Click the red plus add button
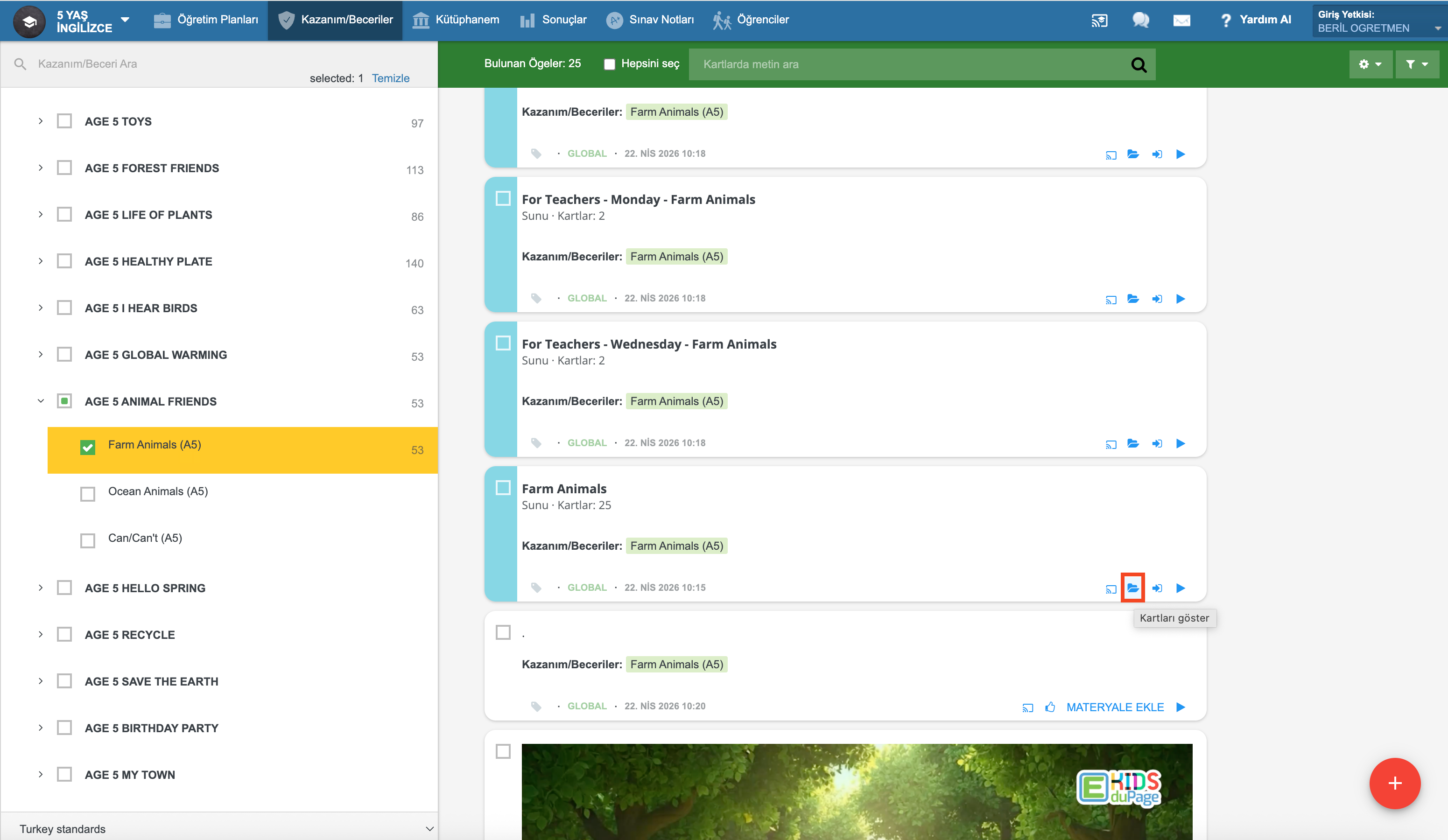The image size is (1448, 840). 1395,783
